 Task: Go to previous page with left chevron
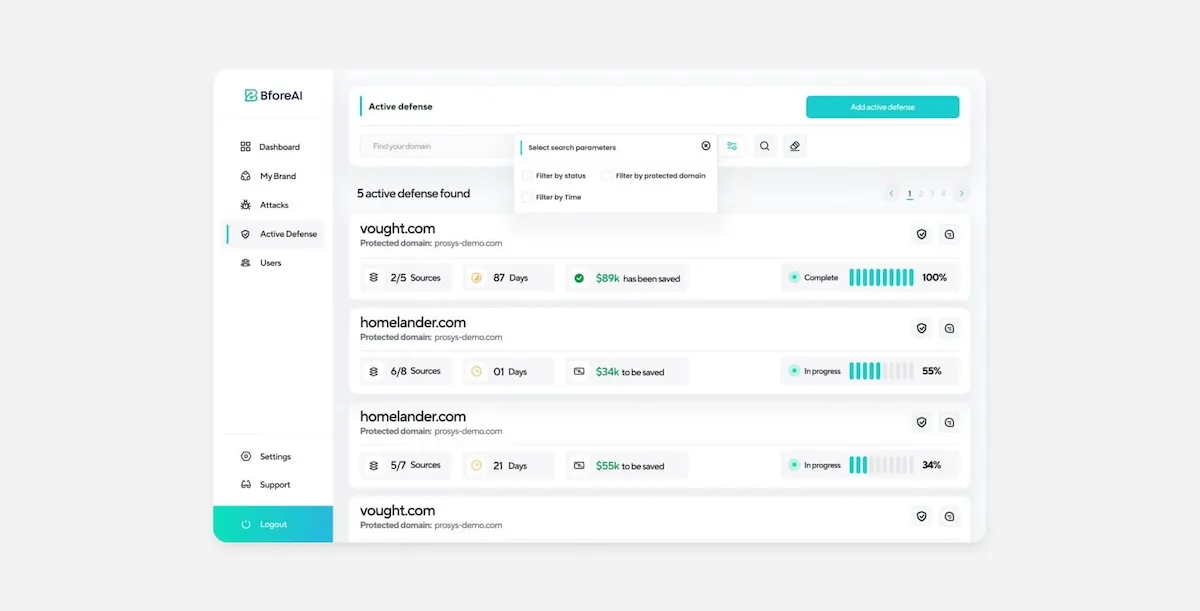point(891,193)
